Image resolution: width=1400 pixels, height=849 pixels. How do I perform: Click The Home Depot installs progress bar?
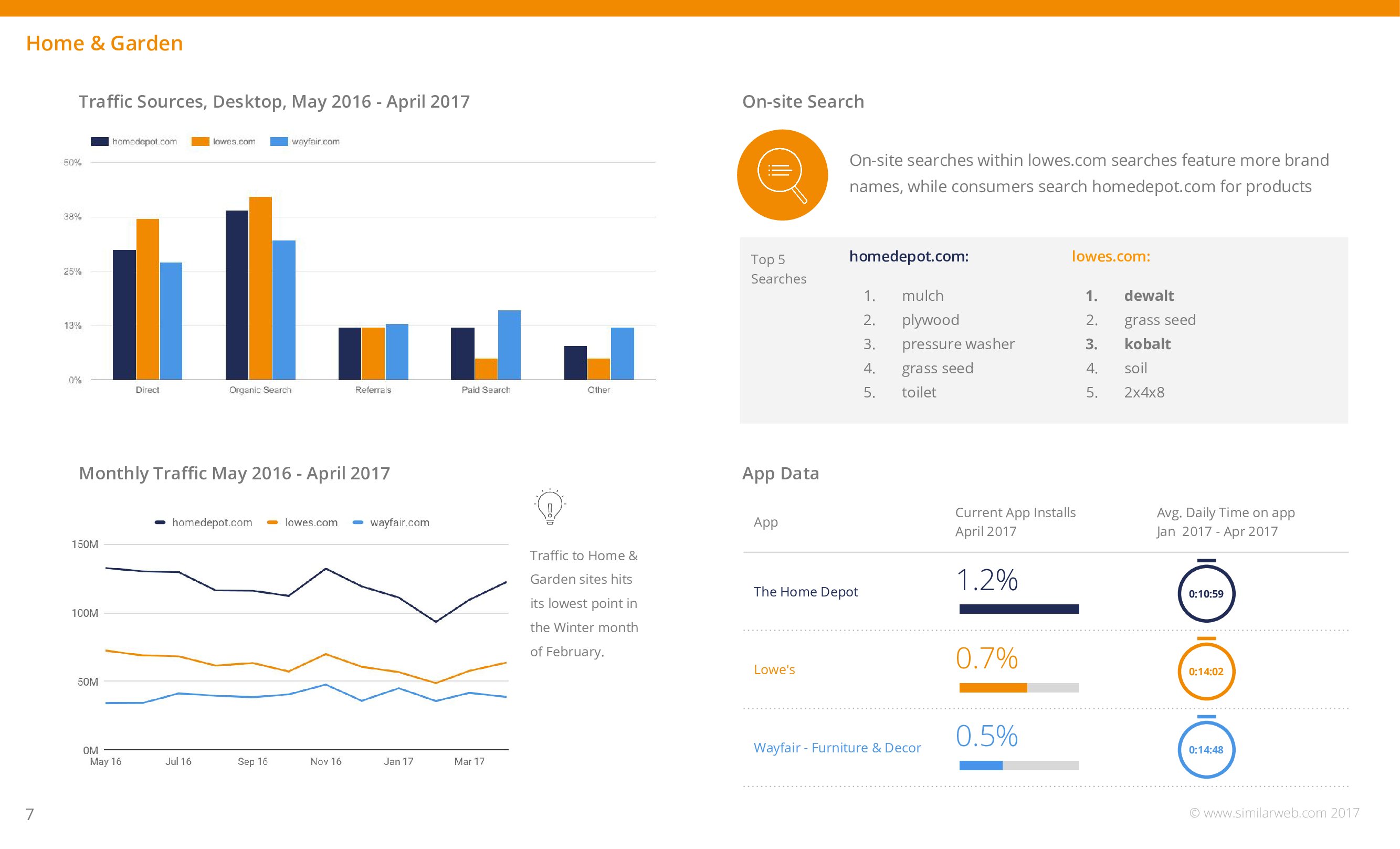[1019, 609]
